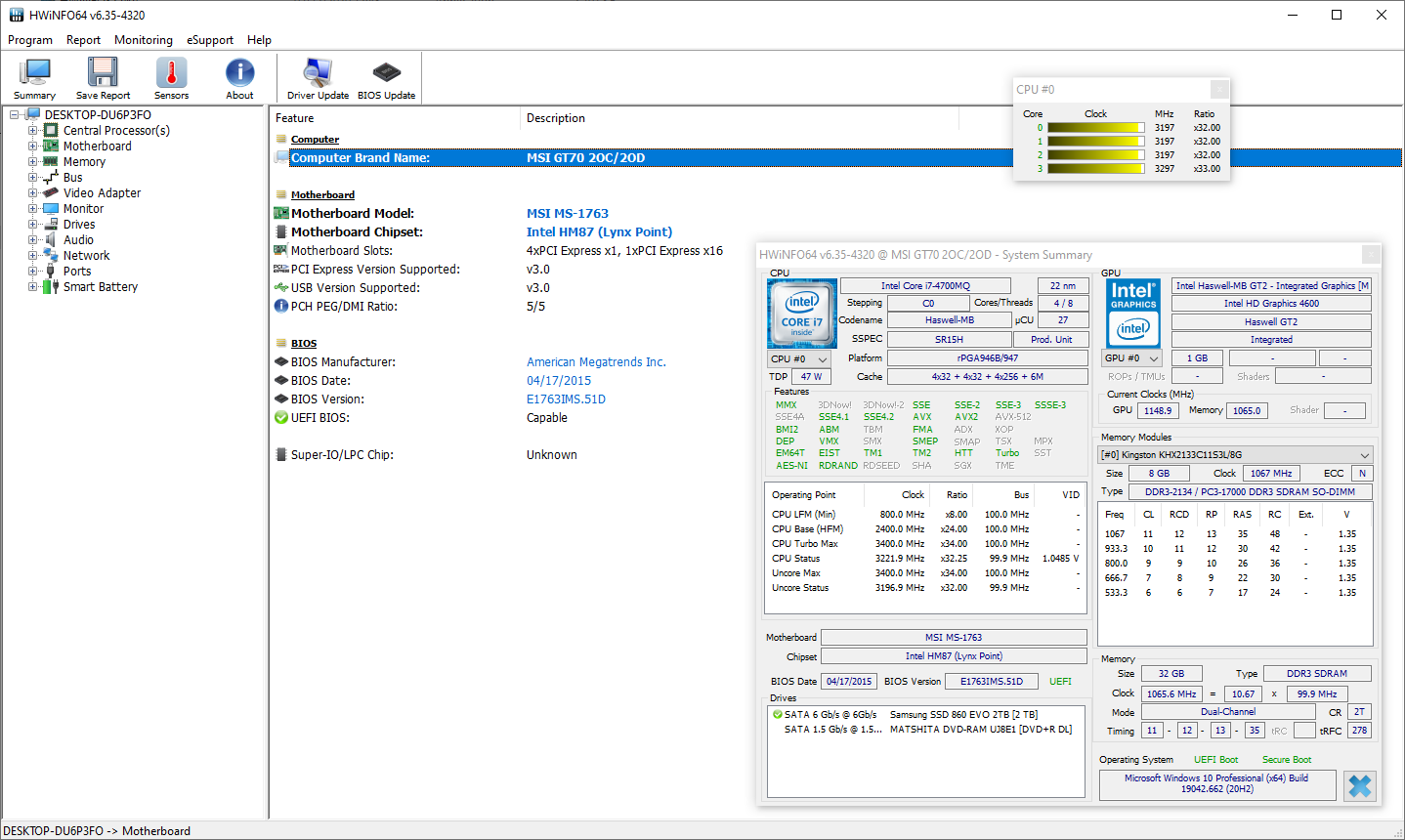
Task: Click the Intel Core i7 logo
Action: [x=802, y=315]
